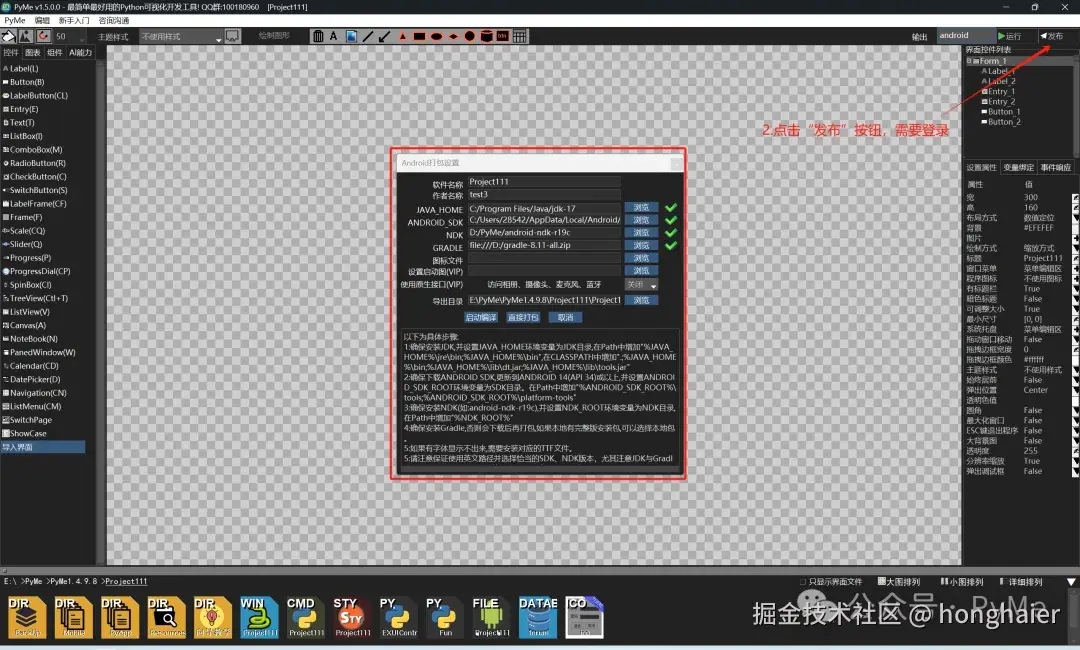This screenshot has width=1080, height=650.
Task: Open the PyApp DIR folder icon
Action: tap(121, 617)
